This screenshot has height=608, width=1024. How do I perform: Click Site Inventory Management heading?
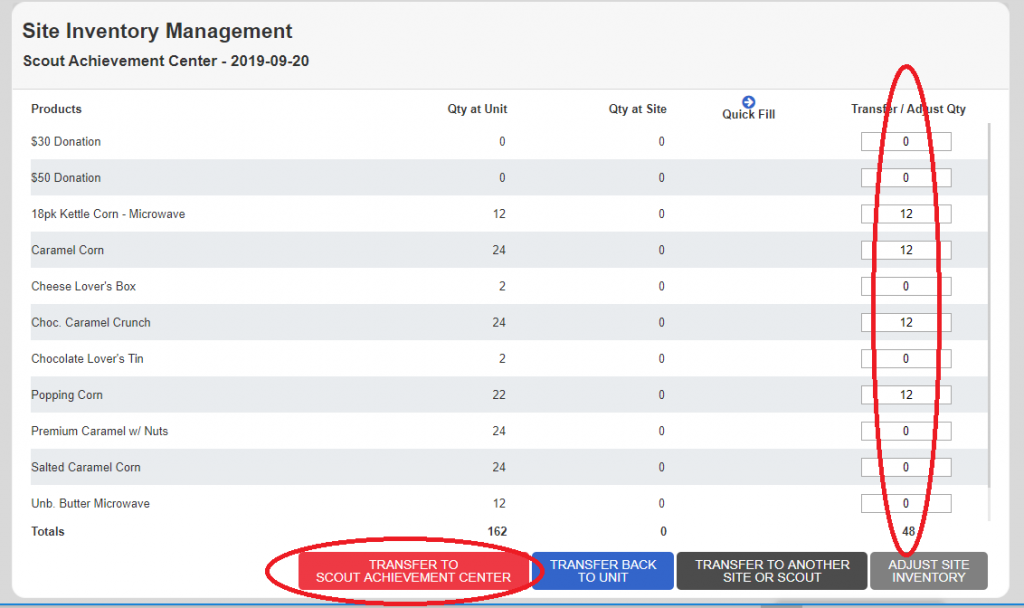[x=157, y=31]
